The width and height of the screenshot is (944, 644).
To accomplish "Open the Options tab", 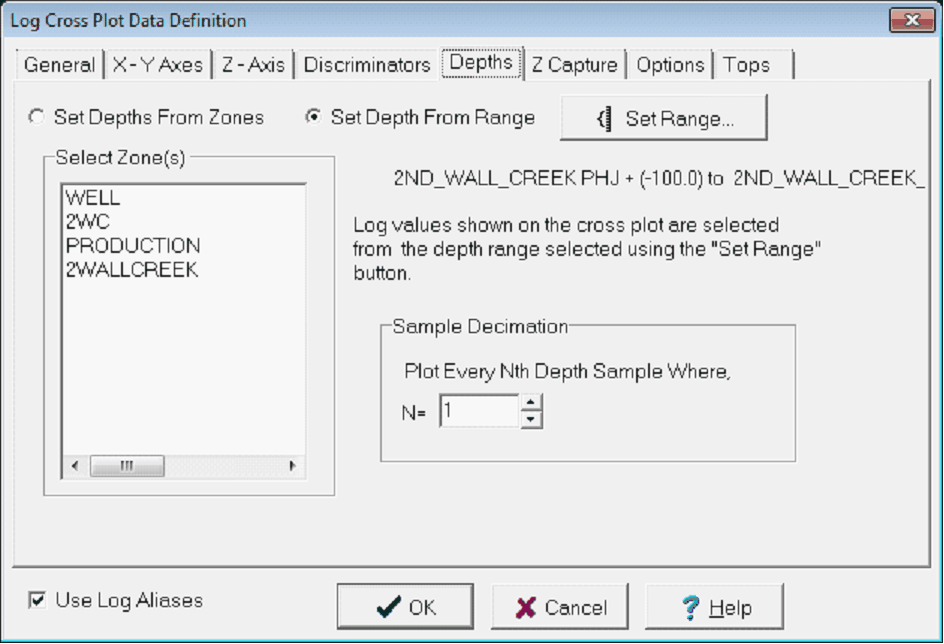I will pyautogui.click(x=670, y=65).
